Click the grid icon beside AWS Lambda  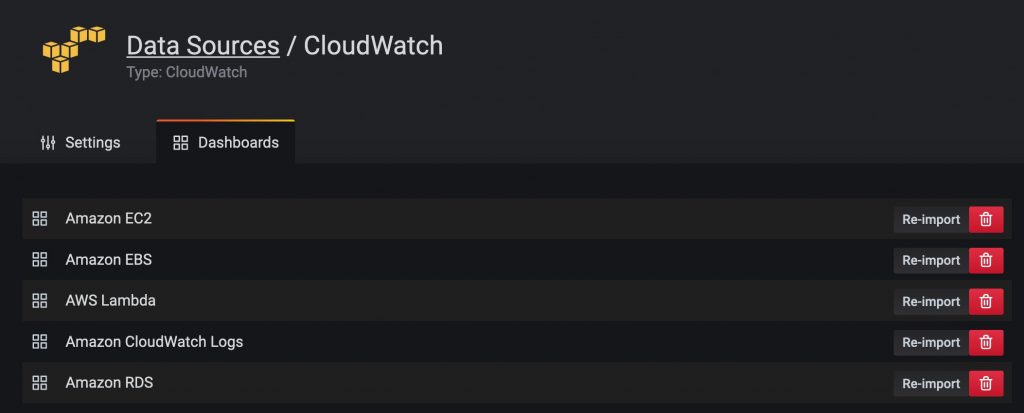tap(40, 301)
